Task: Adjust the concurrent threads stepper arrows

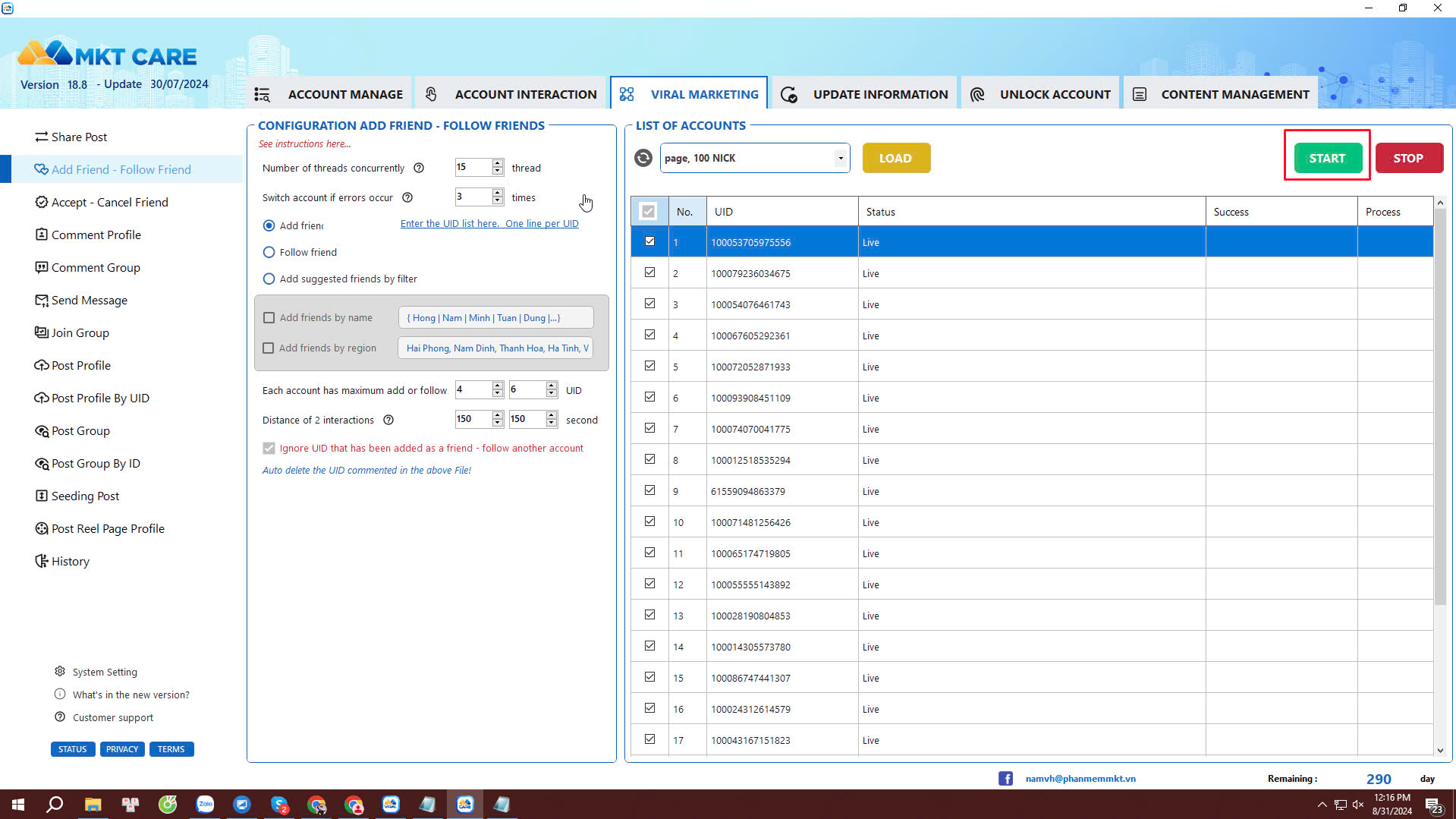Action: pos(498,167)
